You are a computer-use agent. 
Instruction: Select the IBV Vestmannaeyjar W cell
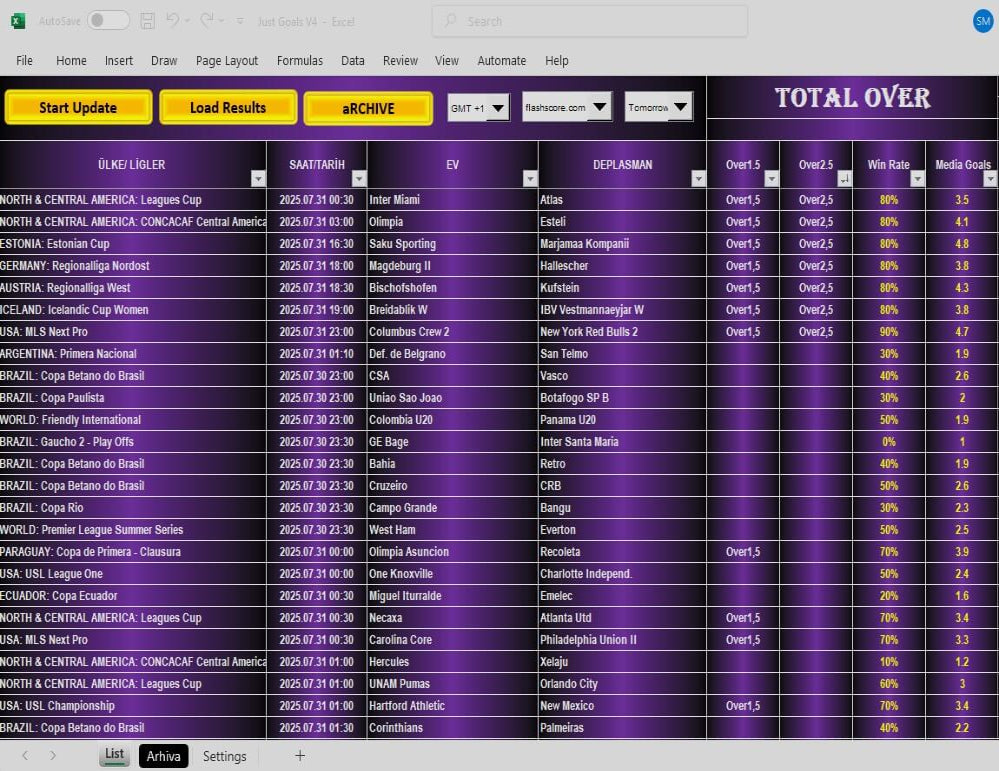pyautogui.click(x=622, y=310)
